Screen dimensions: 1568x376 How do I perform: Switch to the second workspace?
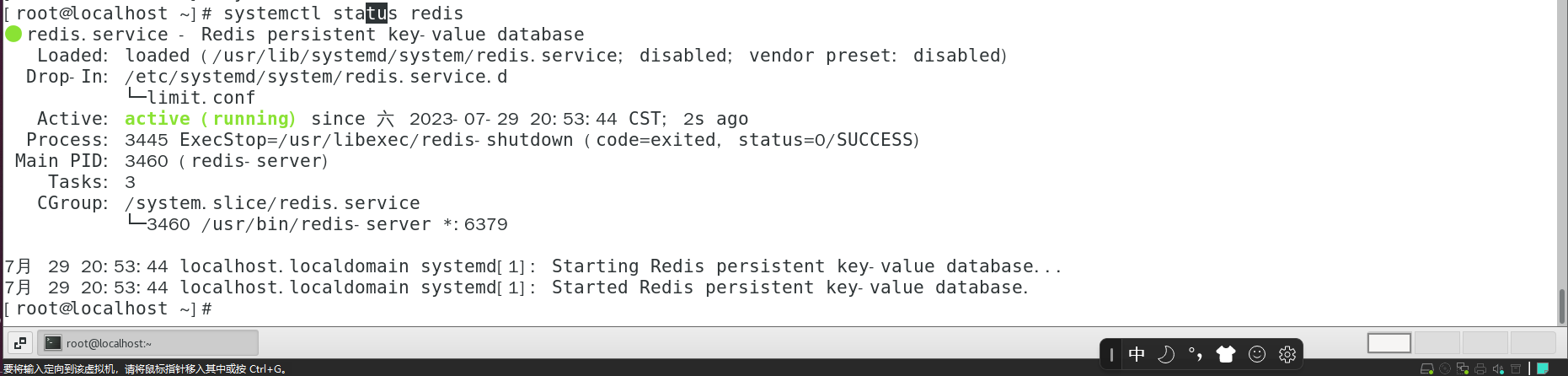tap(1437, 343)
